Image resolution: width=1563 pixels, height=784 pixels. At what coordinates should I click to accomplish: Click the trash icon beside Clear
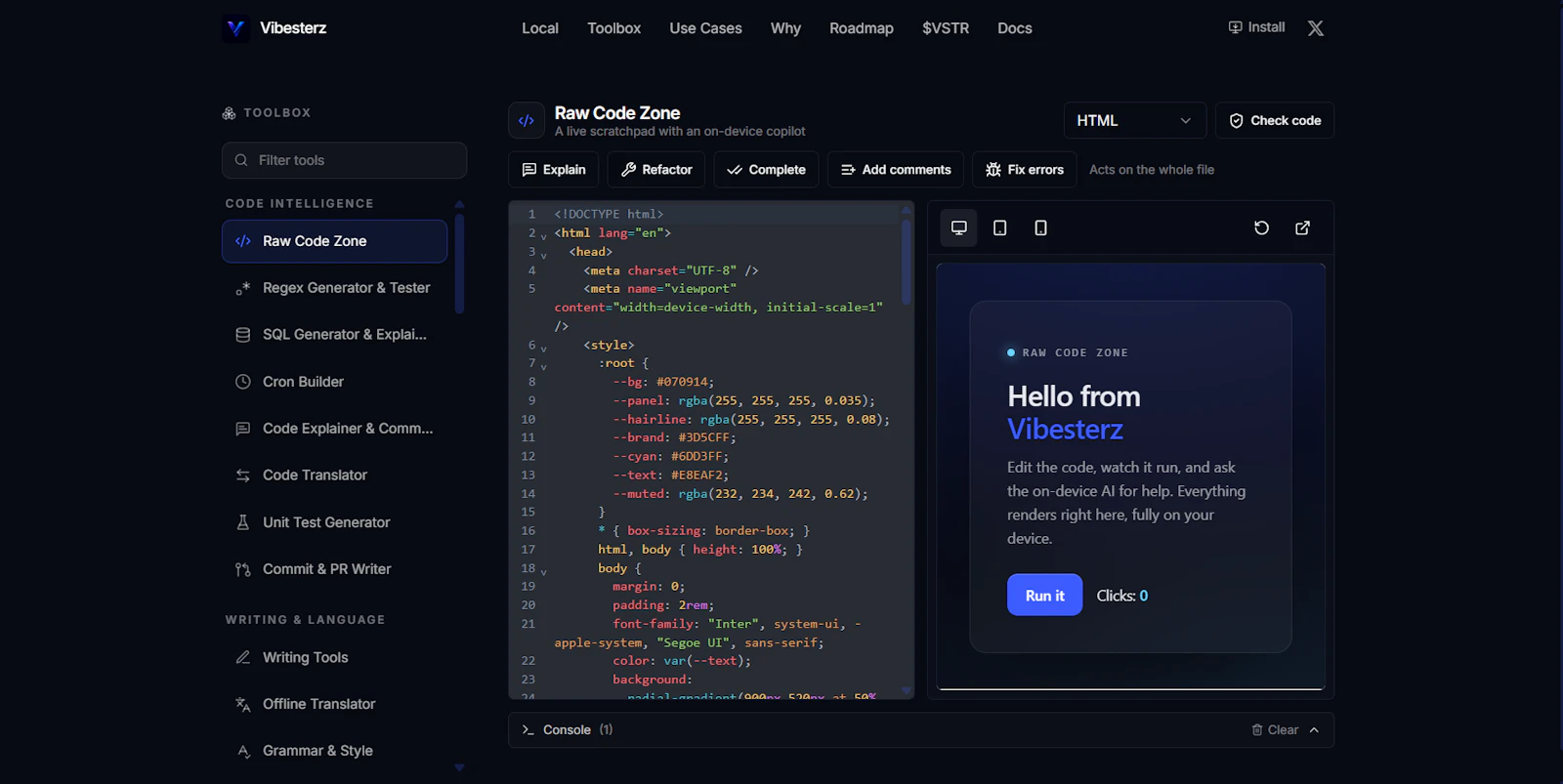[x=1257, y=730]
